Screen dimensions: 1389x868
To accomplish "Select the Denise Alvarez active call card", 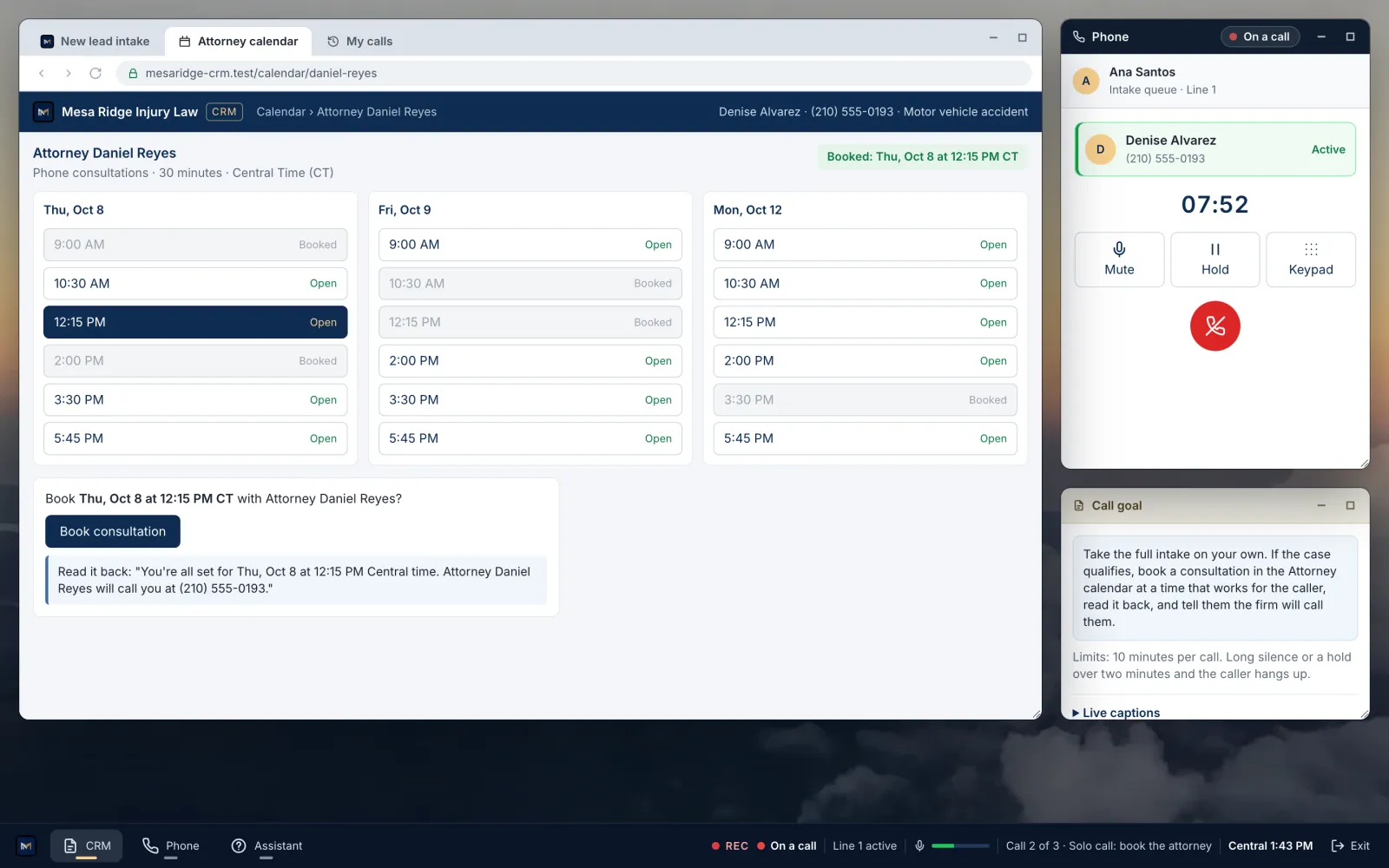I will click(1215, 149).
